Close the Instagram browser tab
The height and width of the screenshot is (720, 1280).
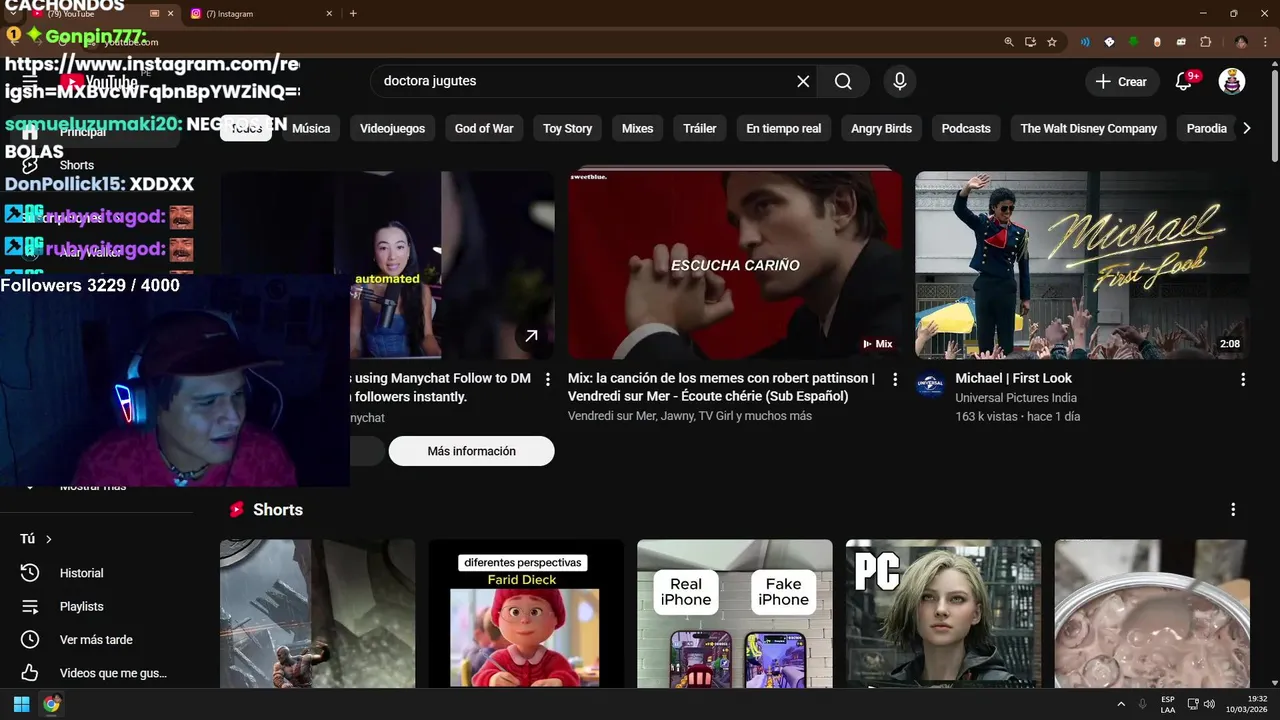(x=329, y=14)
